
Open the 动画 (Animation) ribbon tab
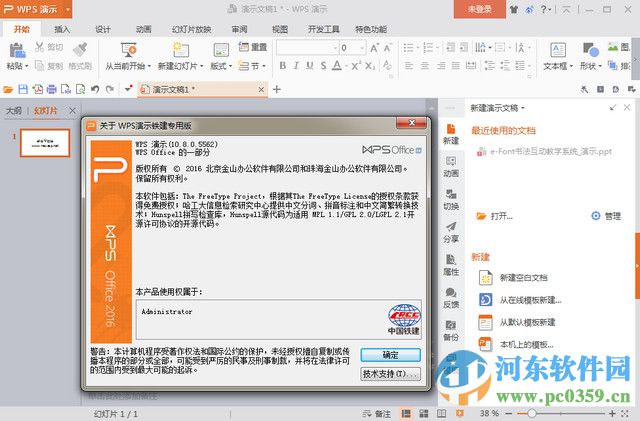tap(144, 29)
